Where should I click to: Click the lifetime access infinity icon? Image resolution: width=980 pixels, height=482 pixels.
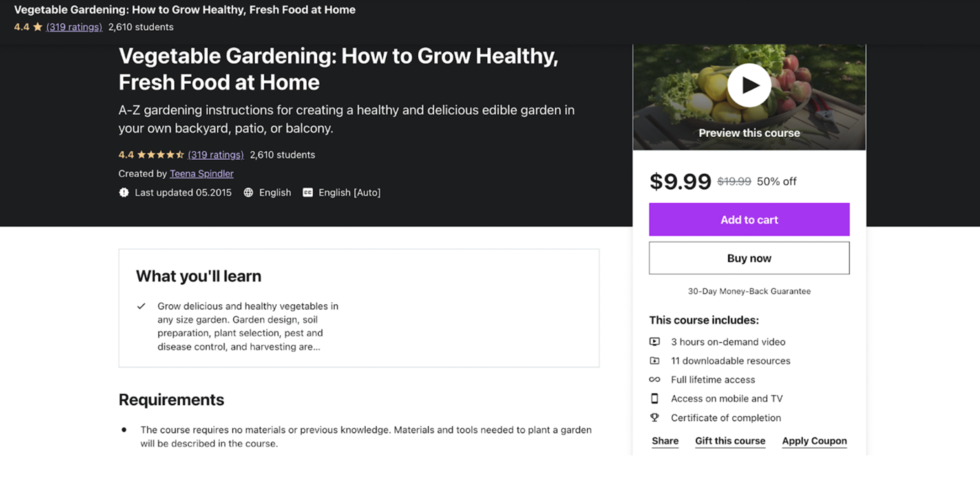[x=654, y=379]
